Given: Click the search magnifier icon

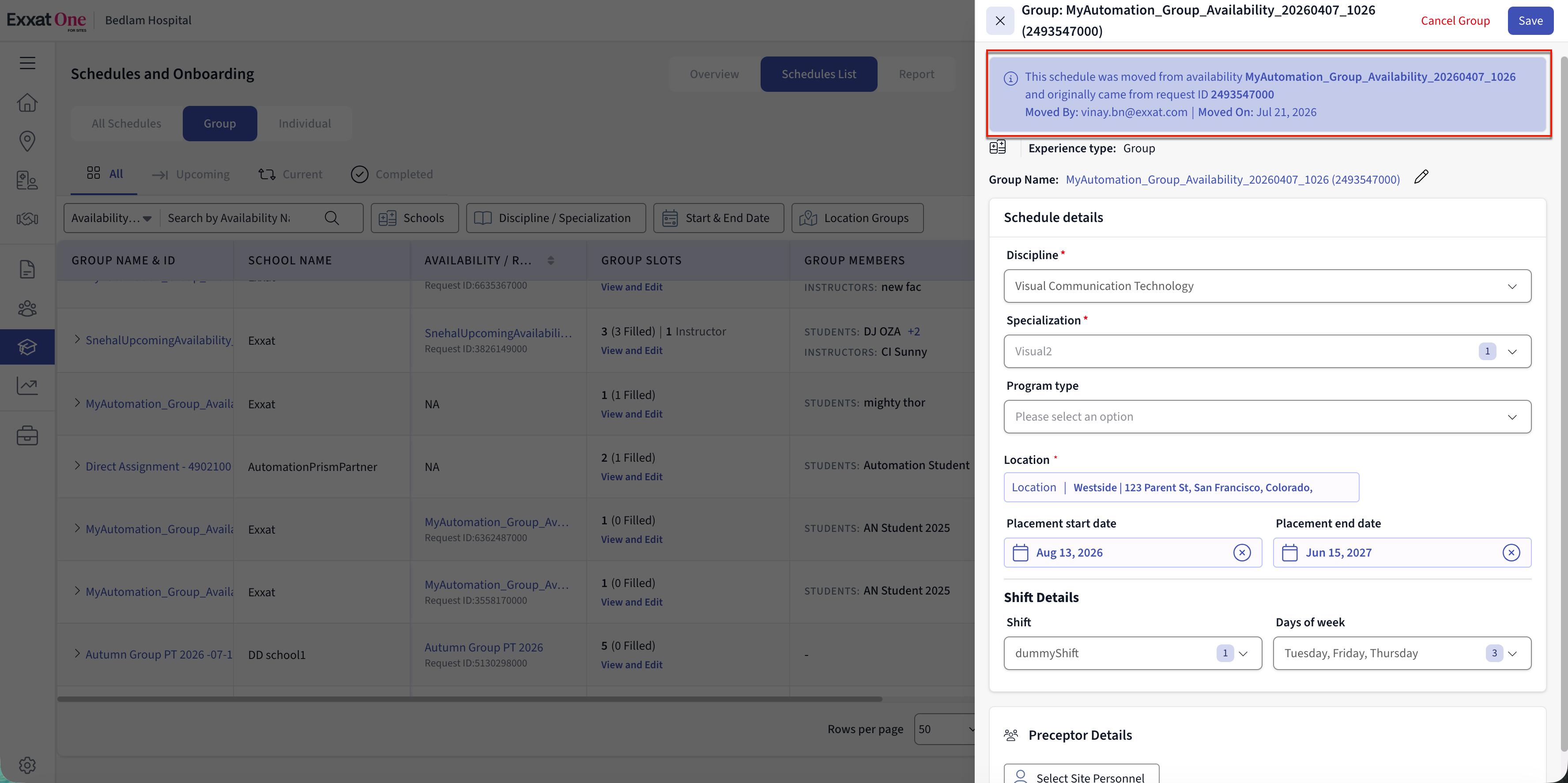Looking at the screenshot, I should [332, 218].
